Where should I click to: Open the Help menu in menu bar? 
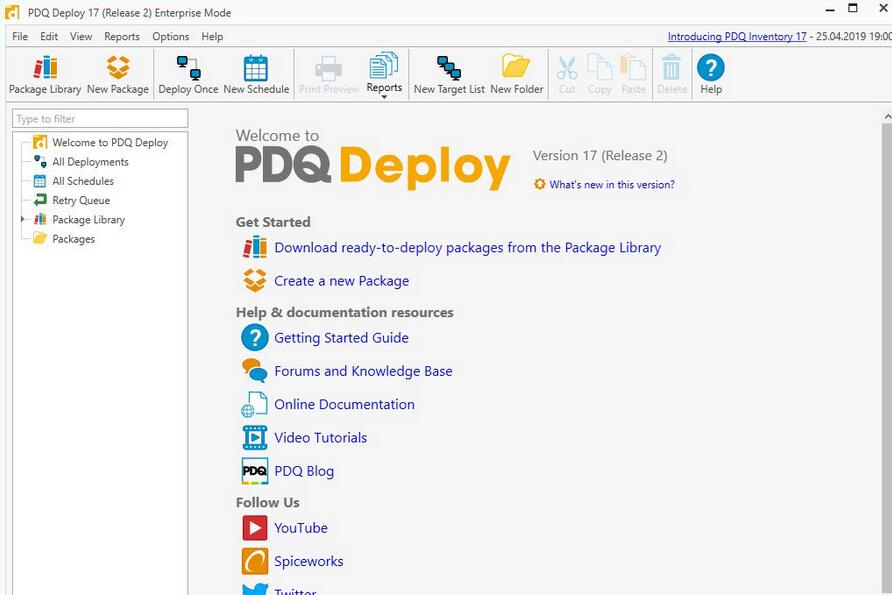click(x=212, y=36)
